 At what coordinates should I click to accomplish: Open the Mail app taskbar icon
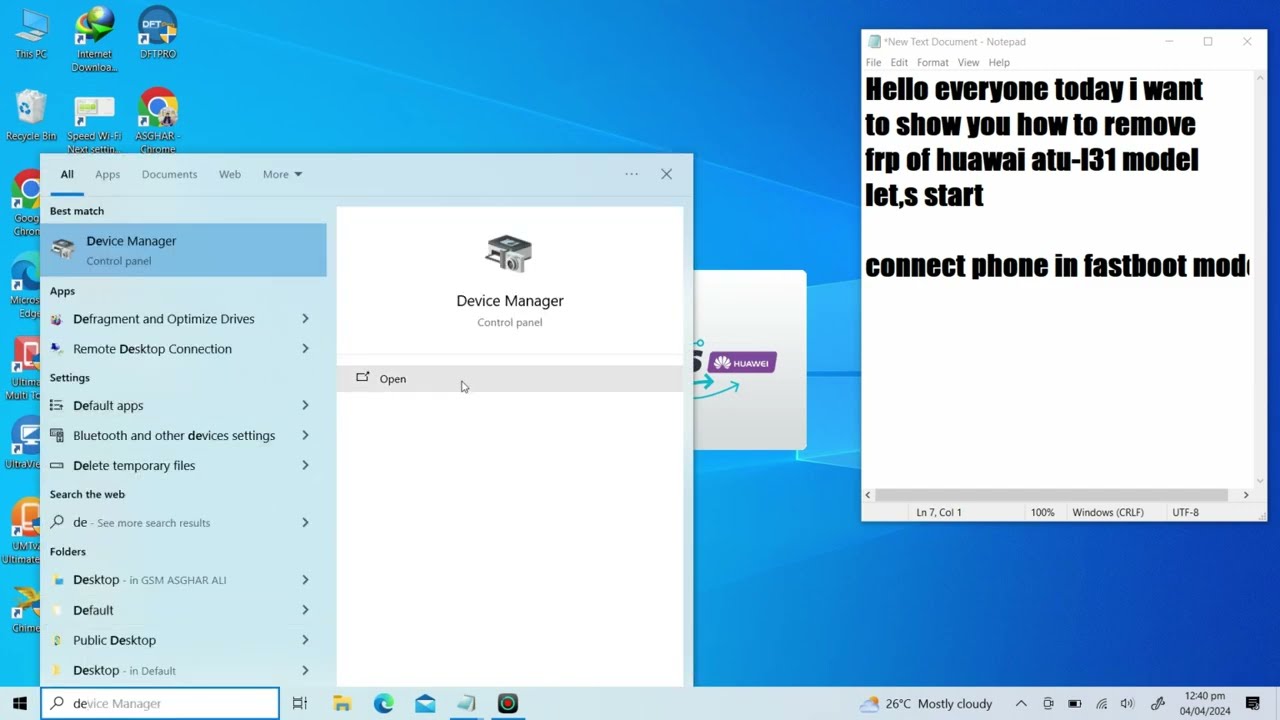click(425, 704)
